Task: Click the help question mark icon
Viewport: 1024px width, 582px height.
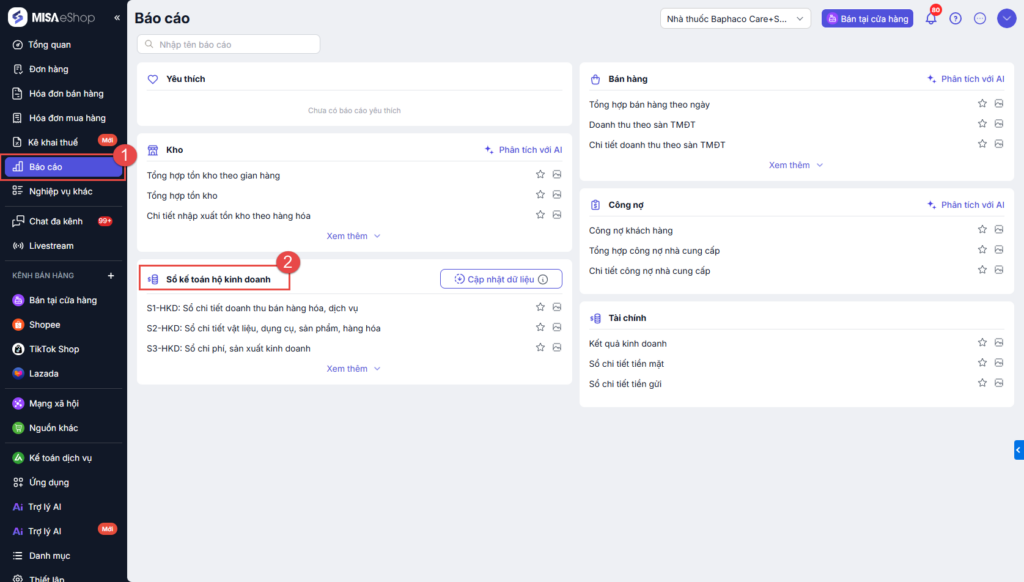Action: click(956, 18)
